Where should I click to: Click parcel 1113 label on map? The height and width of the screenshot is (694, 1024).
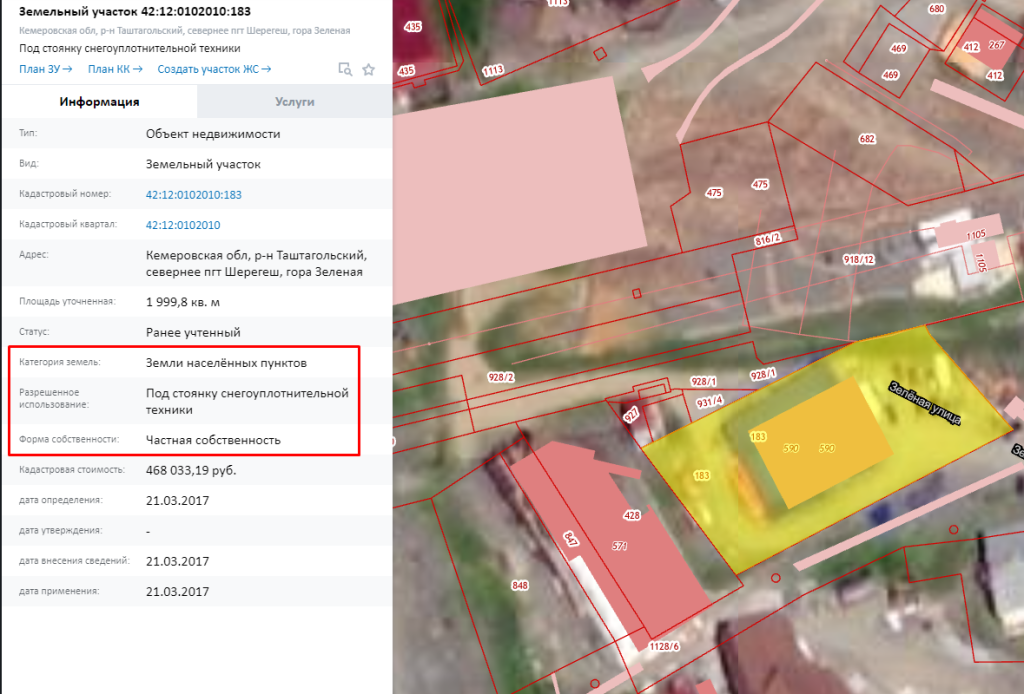[493, 71]
